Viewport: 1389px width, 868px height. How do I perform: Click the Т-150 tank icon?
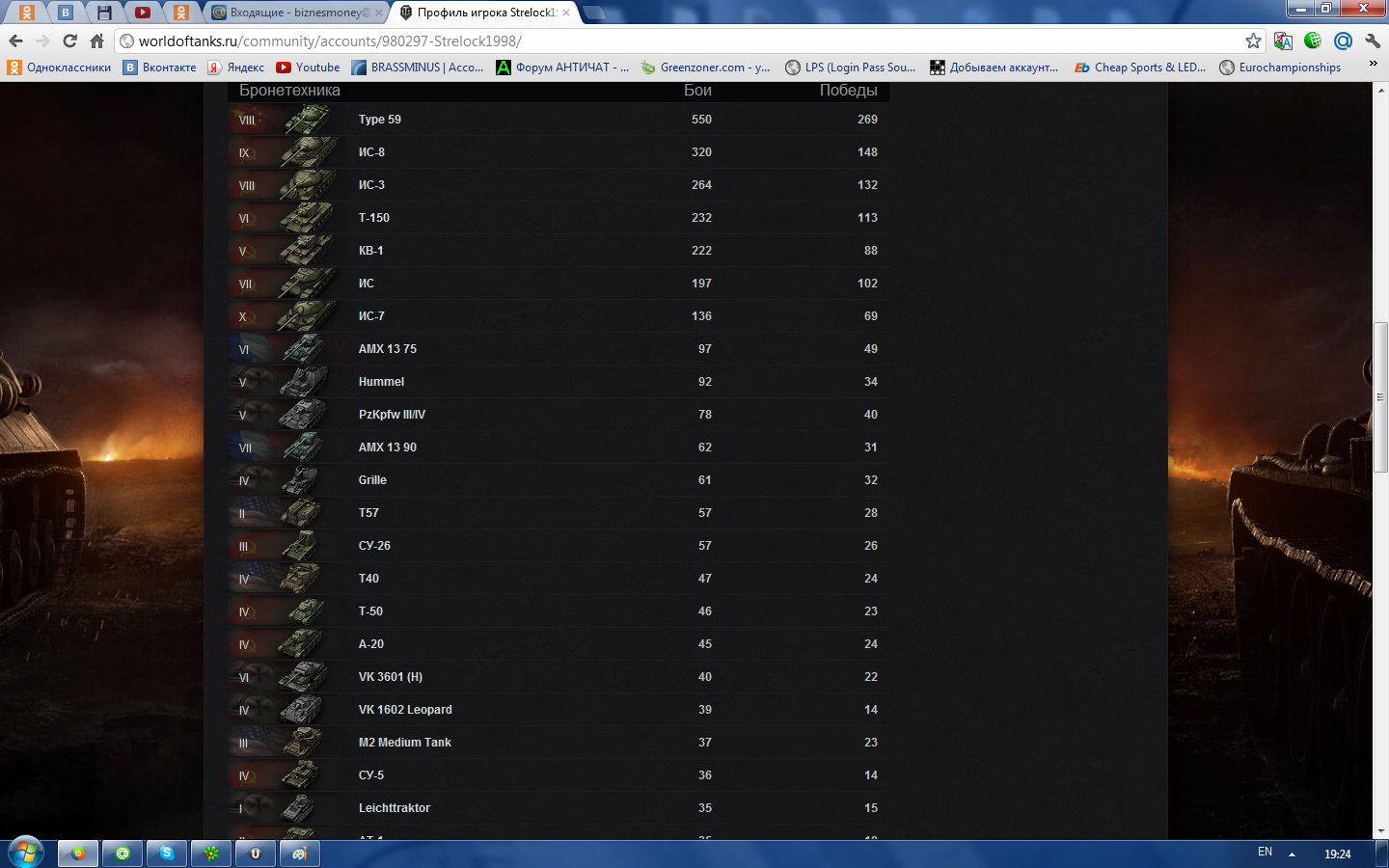(307, 218)
